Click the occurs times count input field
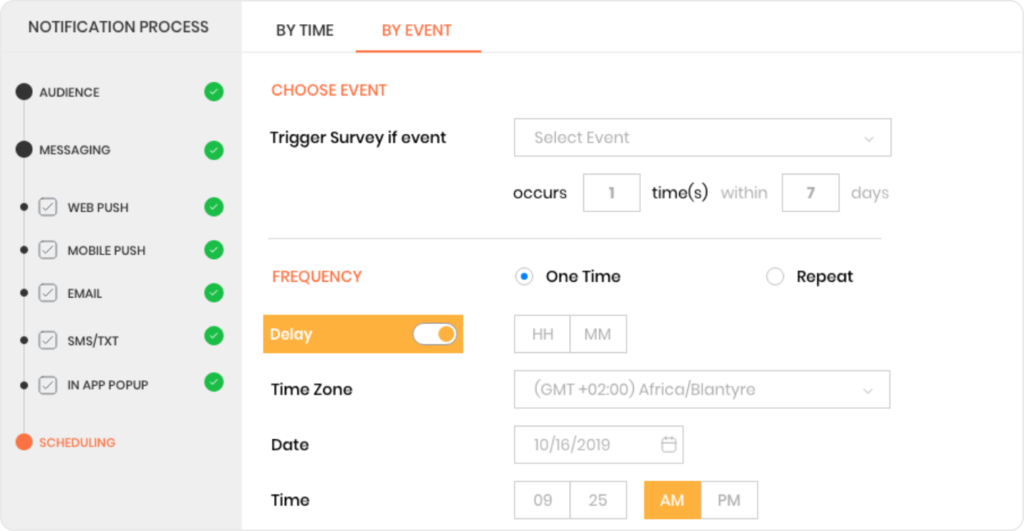 tap(611, 193)
